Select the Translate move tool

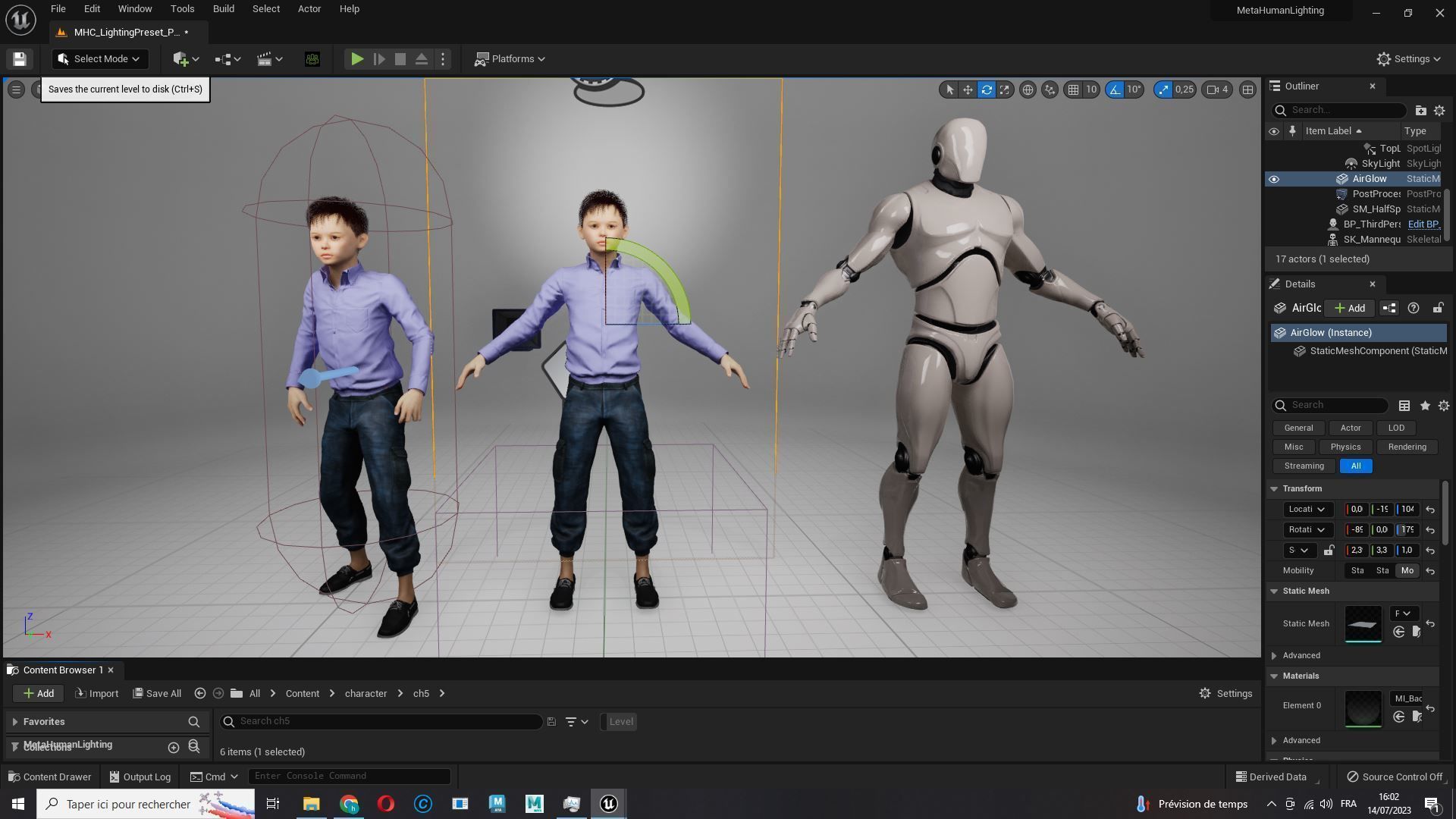968,89
